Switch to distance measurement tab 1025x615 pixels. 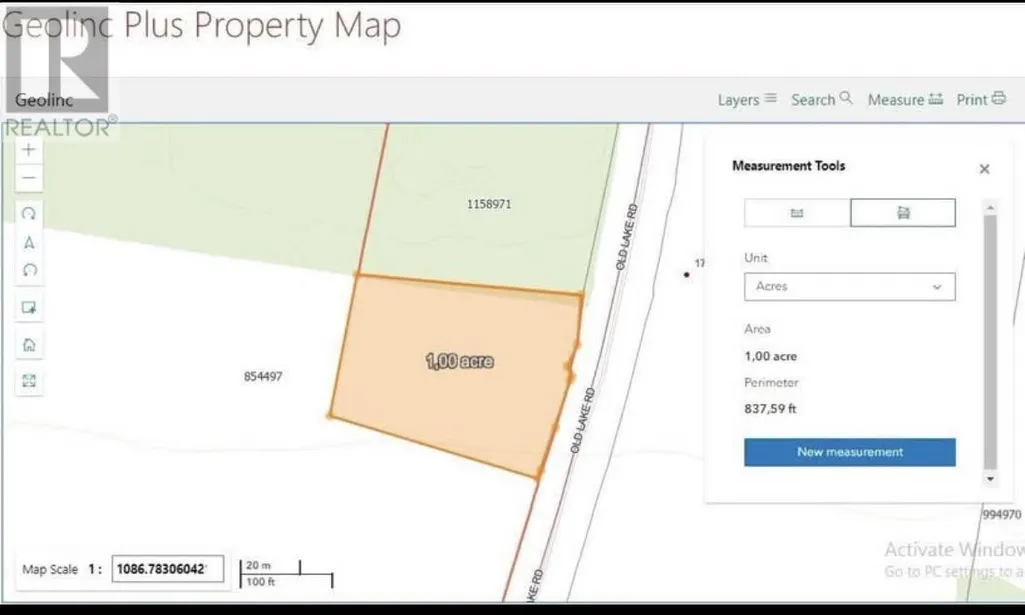797,213
